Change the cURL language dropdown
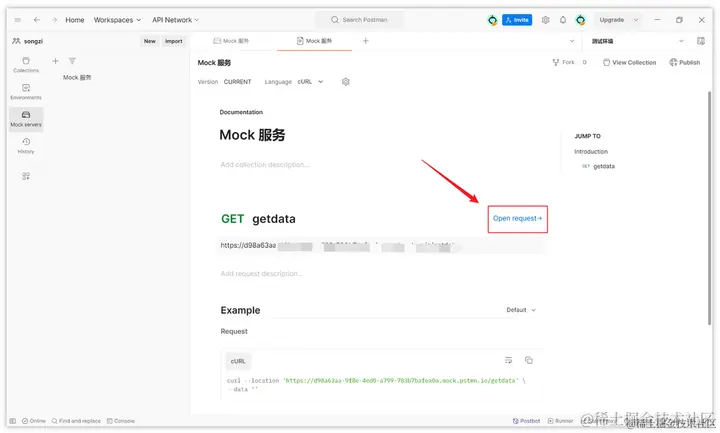 coord(310,82)
